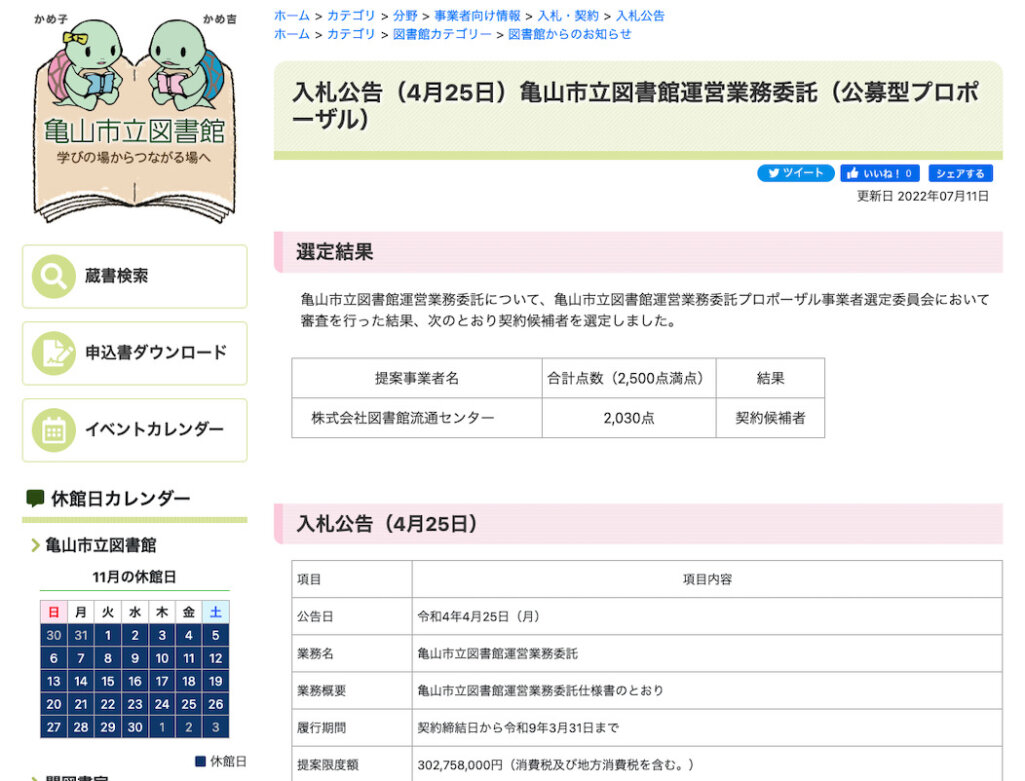1025x781 pixels.
Task: Select the 入札公告 breadcrumb link
Action: click(x=640, y=16)
